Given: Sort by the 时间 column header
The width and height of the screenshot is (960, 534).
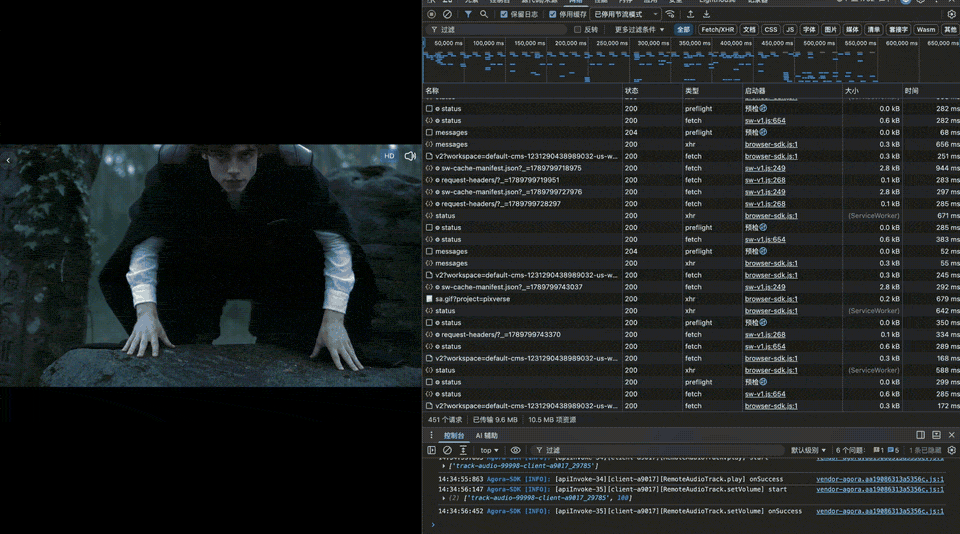Looking at the screenshot, I should (931, 91).
